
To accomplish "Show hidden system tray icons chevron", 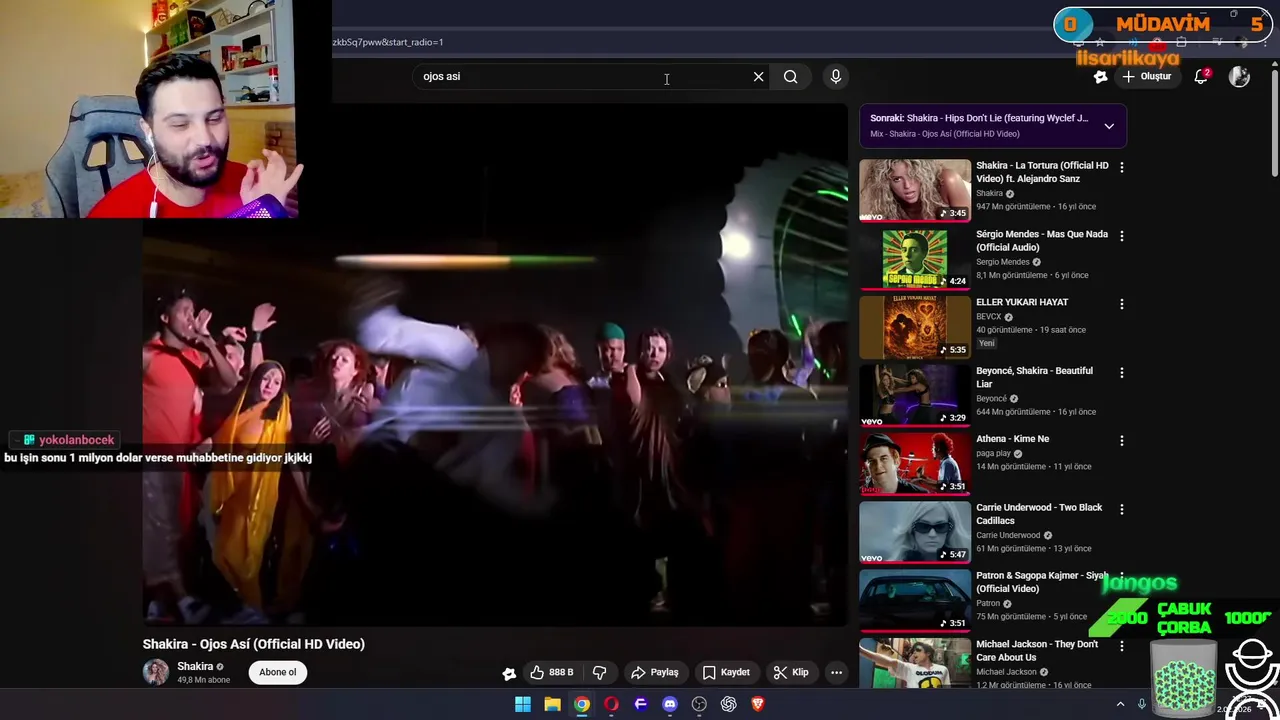I will pos(1120,704).
